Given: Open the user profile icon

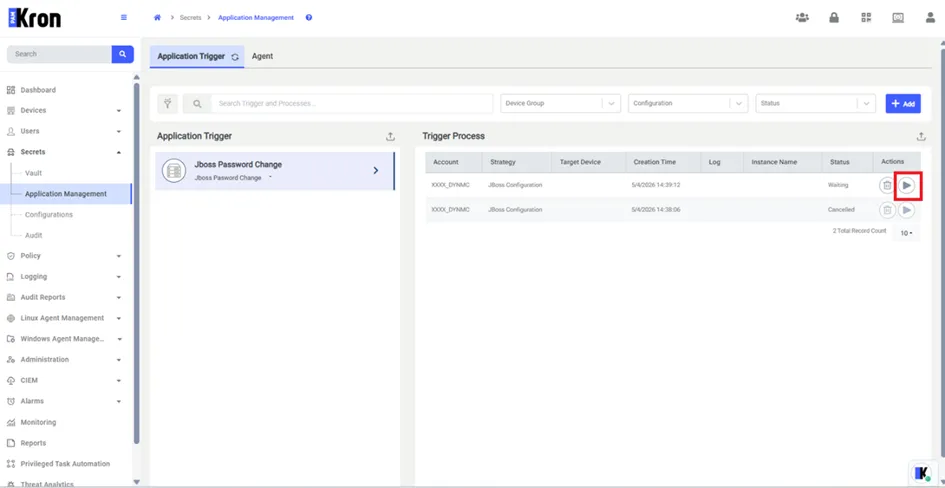Looking at the screenshot, I should 930,17.
